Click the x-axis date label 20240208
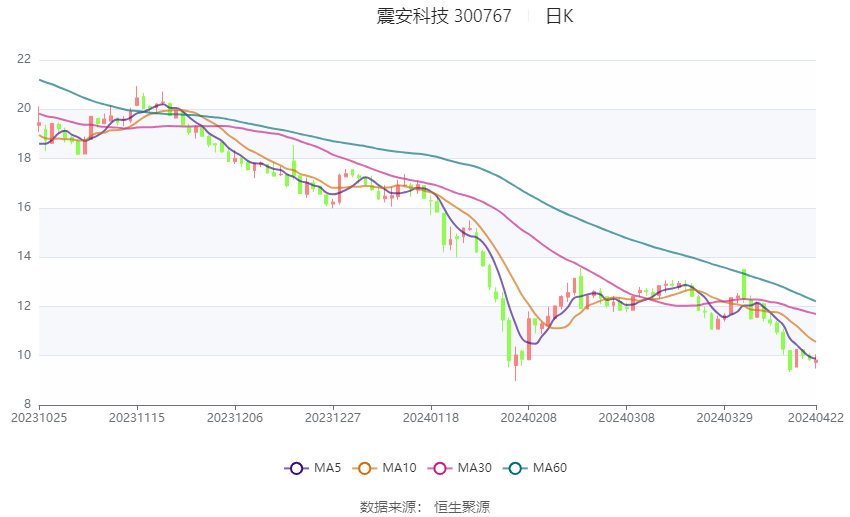 pyautogui.click(x=529, y=418)
